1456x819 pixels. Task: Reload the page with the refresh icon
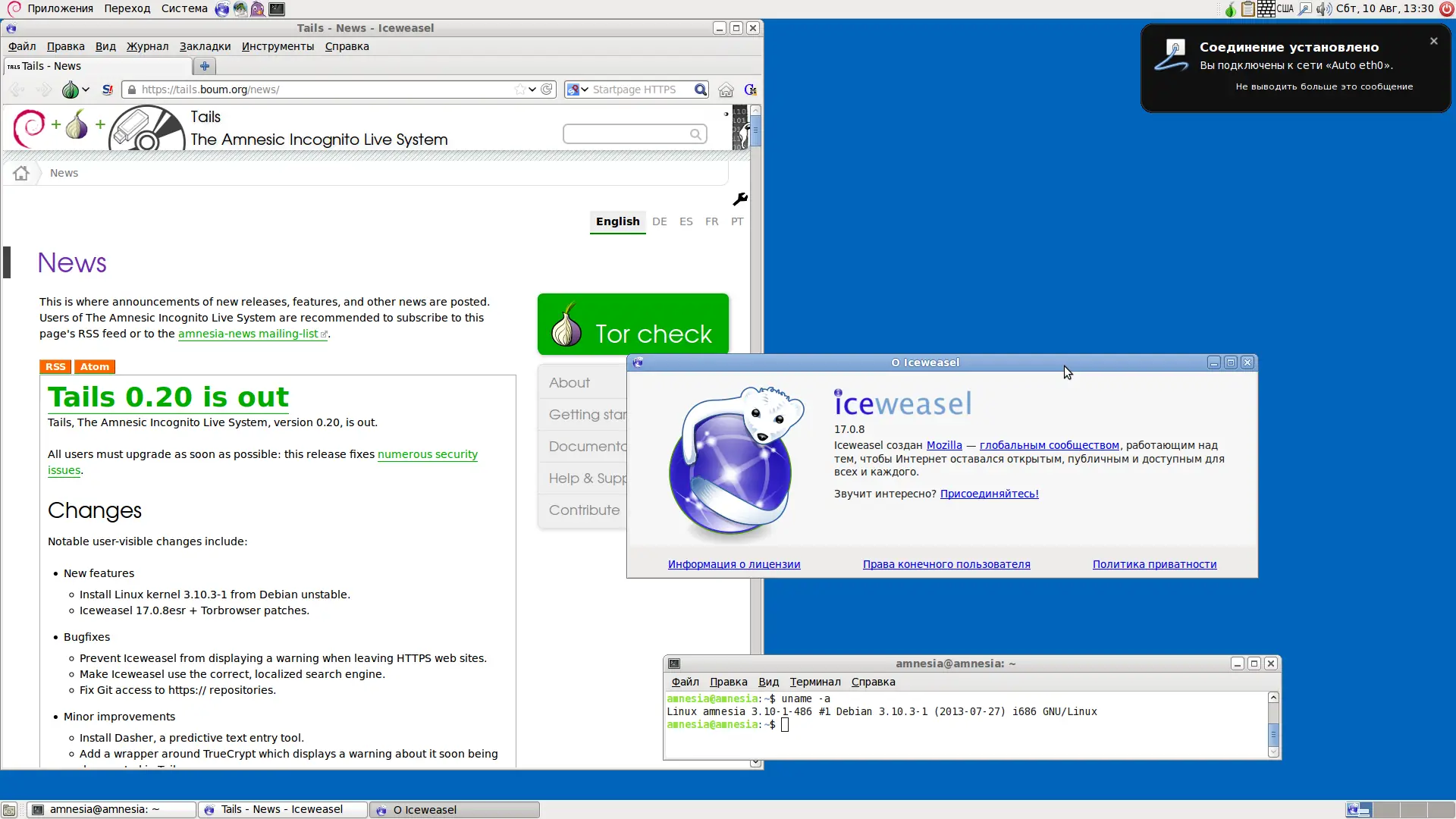point(547,89)
